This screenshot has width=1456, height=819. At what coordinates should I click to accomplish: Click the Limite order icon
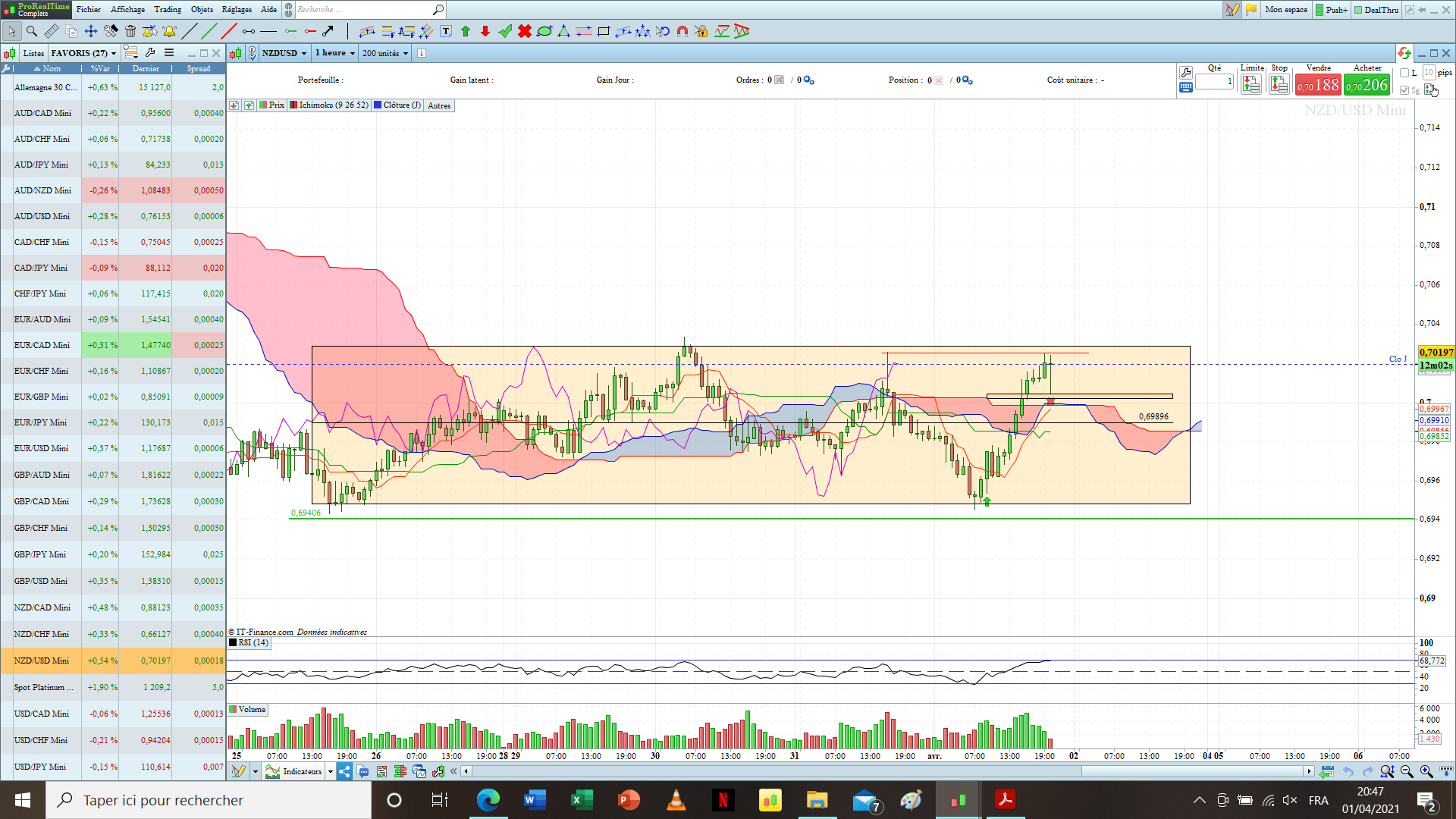pyautogui.click(x=1251, y=85)
